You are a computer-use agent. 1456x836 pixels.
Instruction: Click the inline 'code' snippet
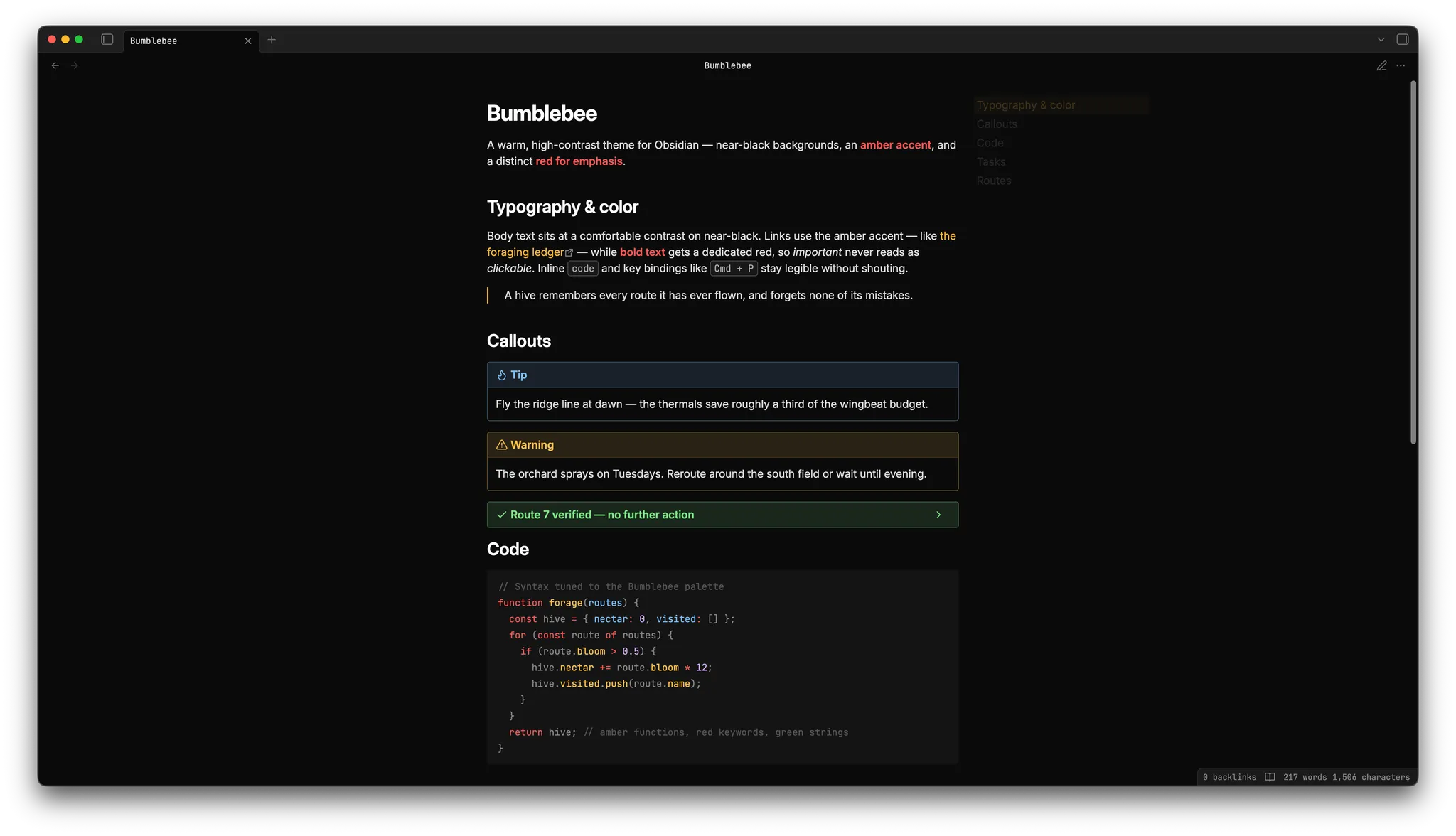coord(582,269)
